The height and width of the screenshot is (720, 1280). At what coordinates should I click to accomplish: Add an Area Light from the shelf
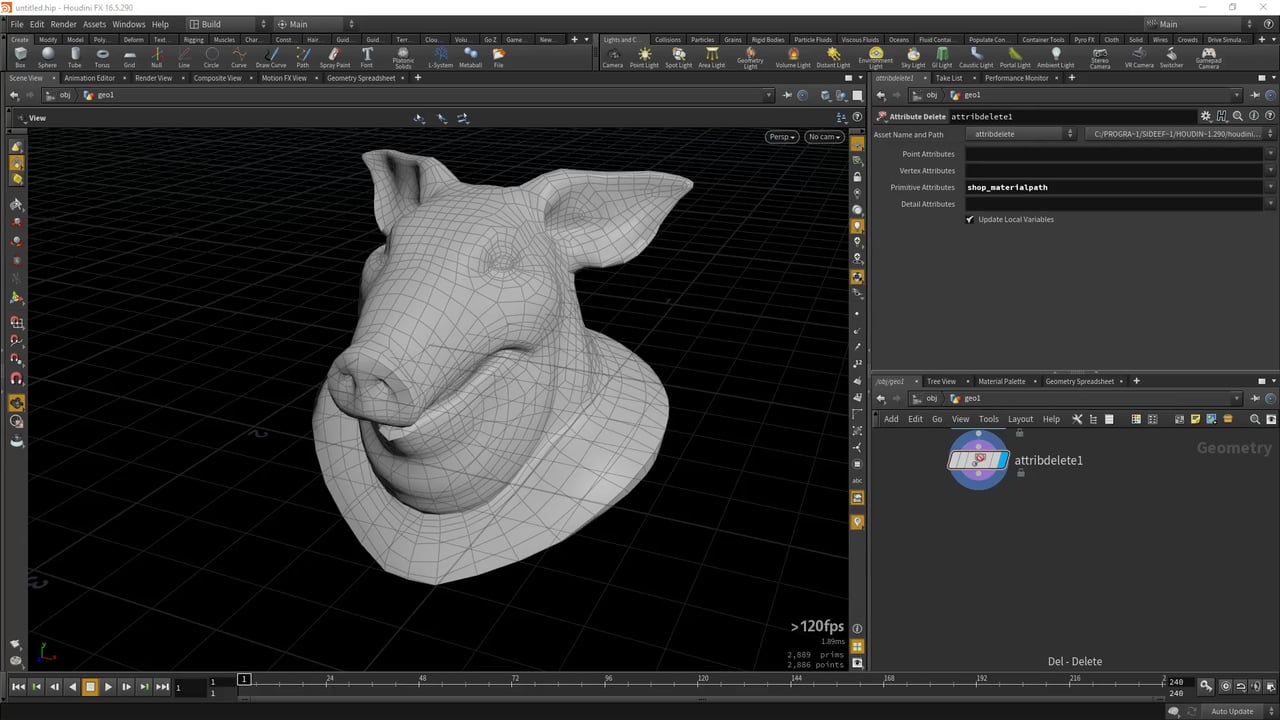pyautogui.click(x=712, y=58)
